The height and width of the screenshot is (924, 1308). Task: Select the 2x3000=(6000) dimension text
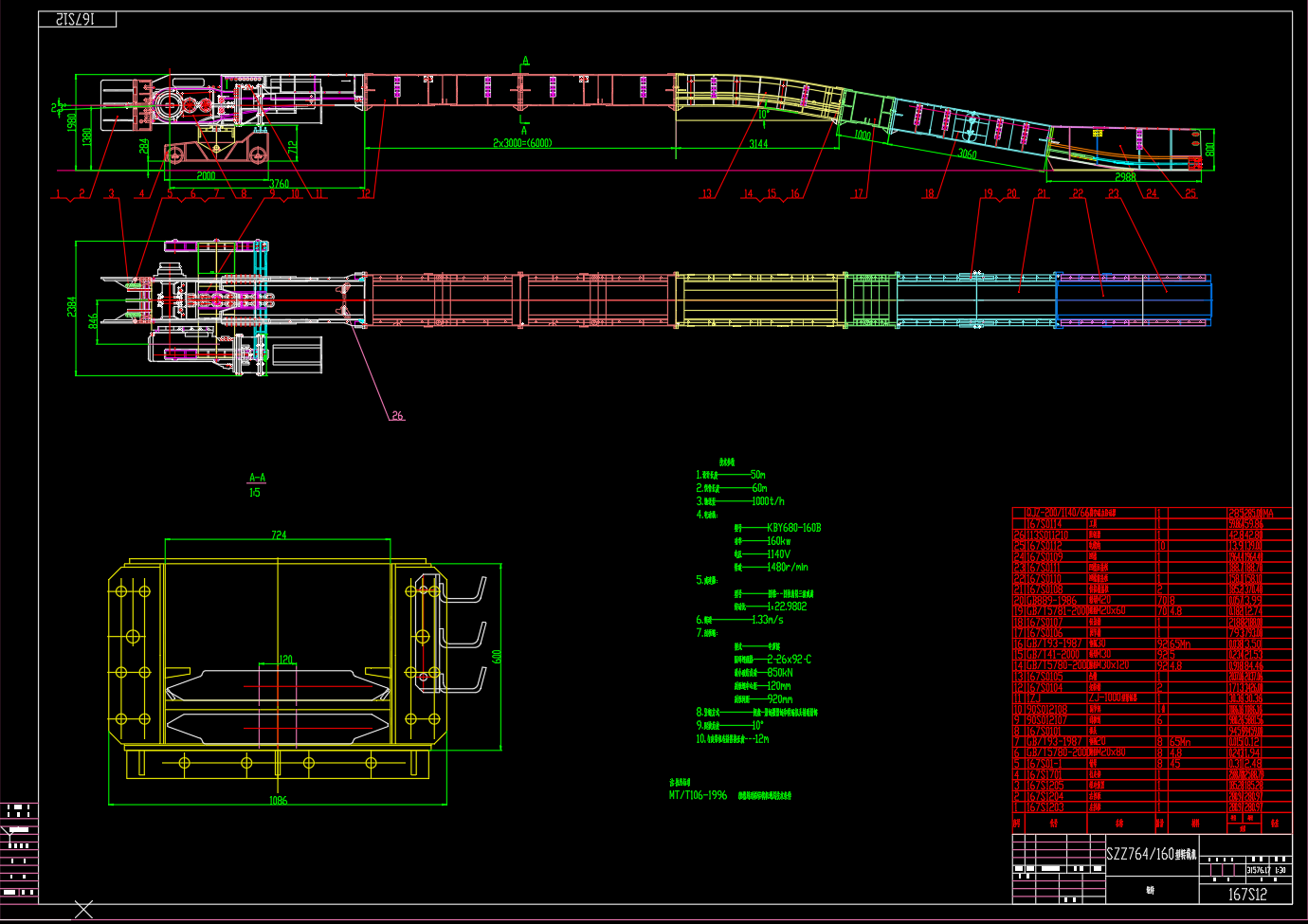(x=521, y=143)
